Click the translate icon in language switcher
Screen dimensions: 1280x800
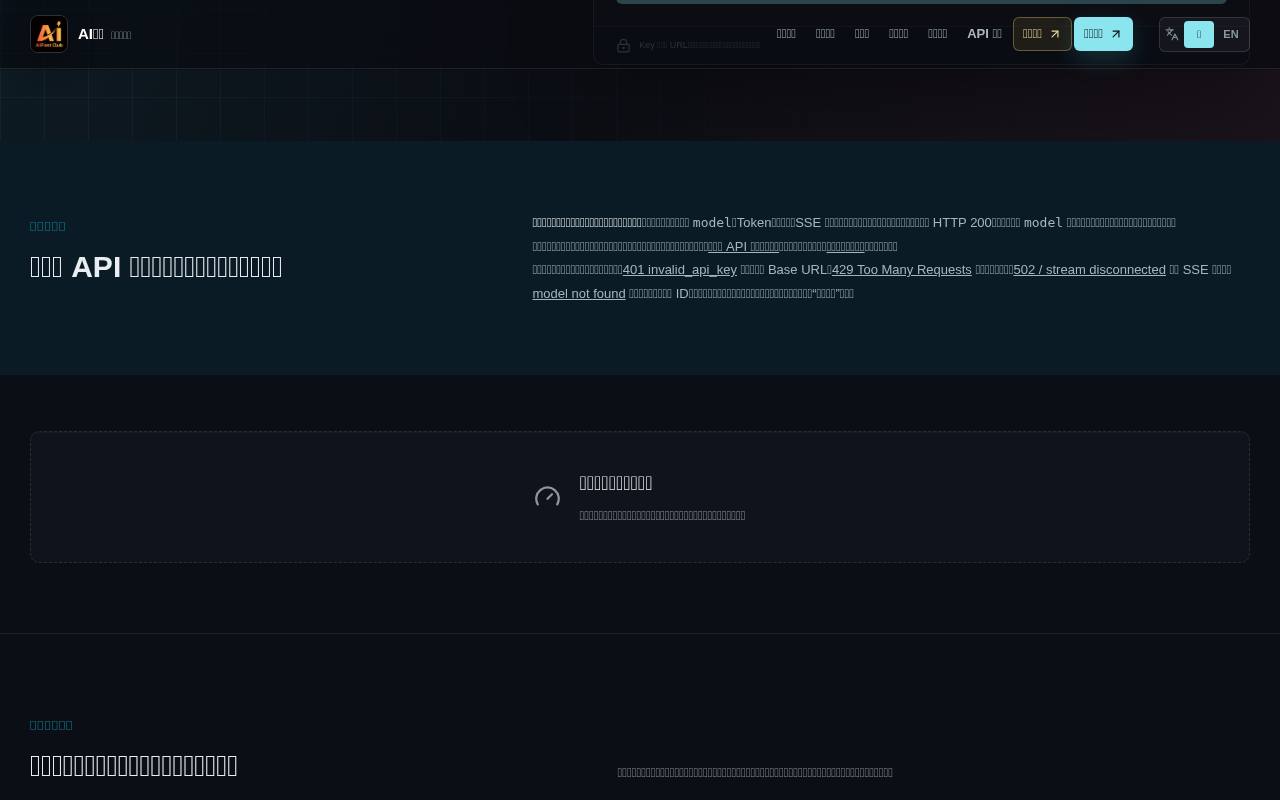(1172, 34)
